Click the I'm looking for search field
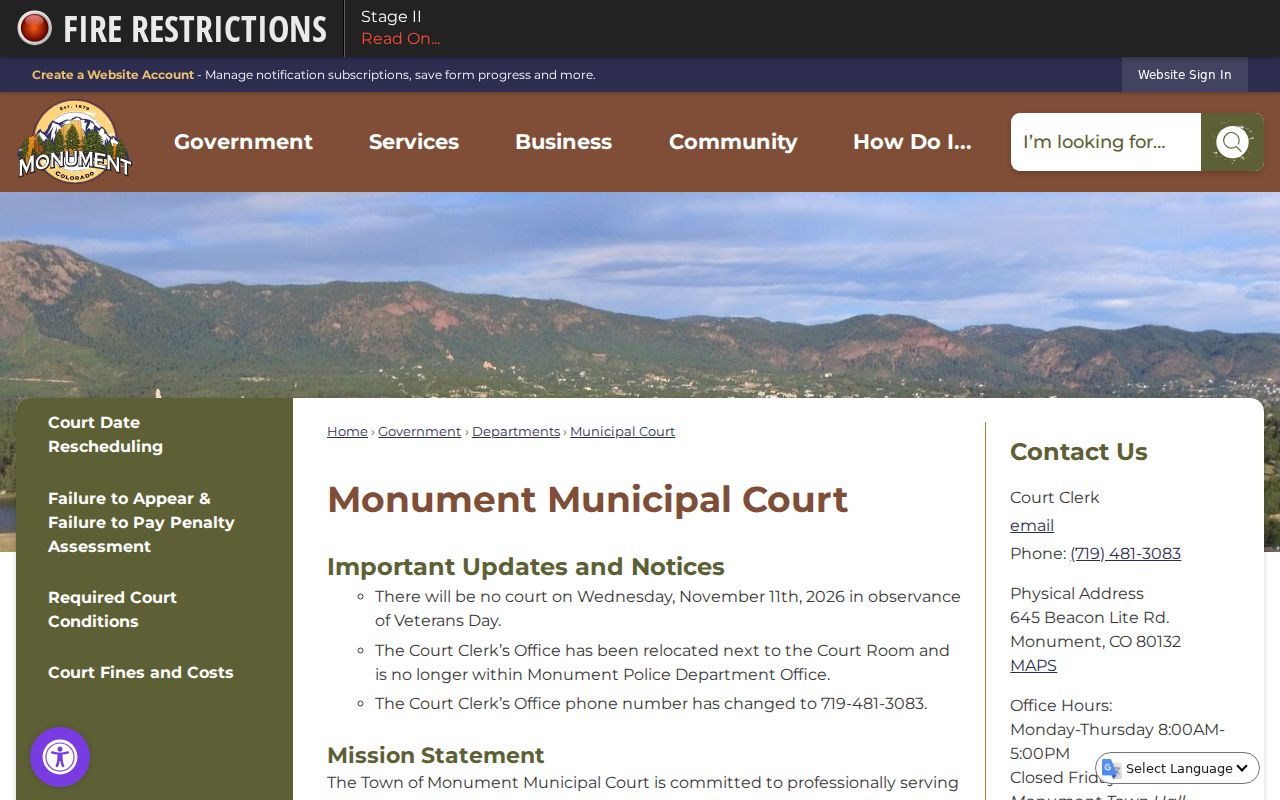The image size is (1280, 800). click(1105, 142)
